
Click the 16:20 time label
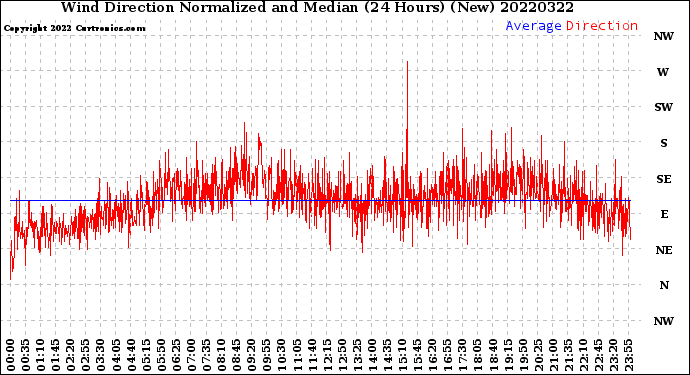[432, 355]
